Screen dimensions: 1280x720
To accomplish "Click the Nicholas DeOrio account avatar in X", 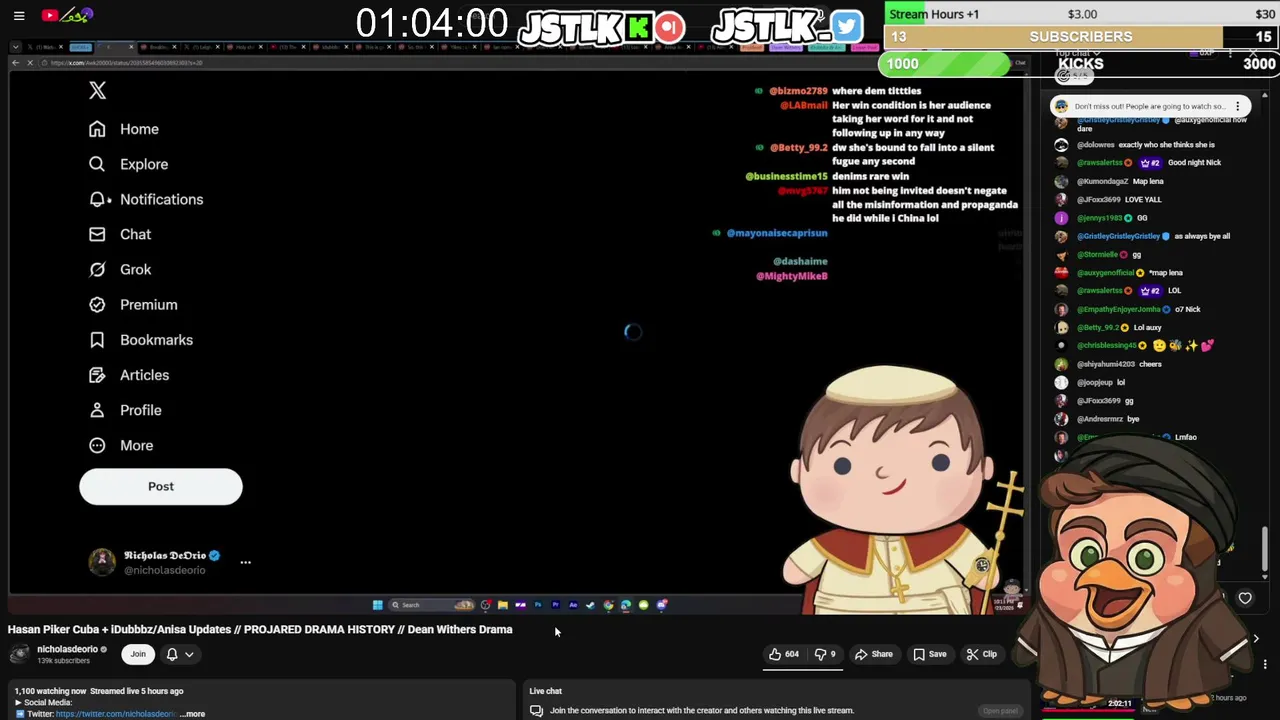I will point(102,562).
